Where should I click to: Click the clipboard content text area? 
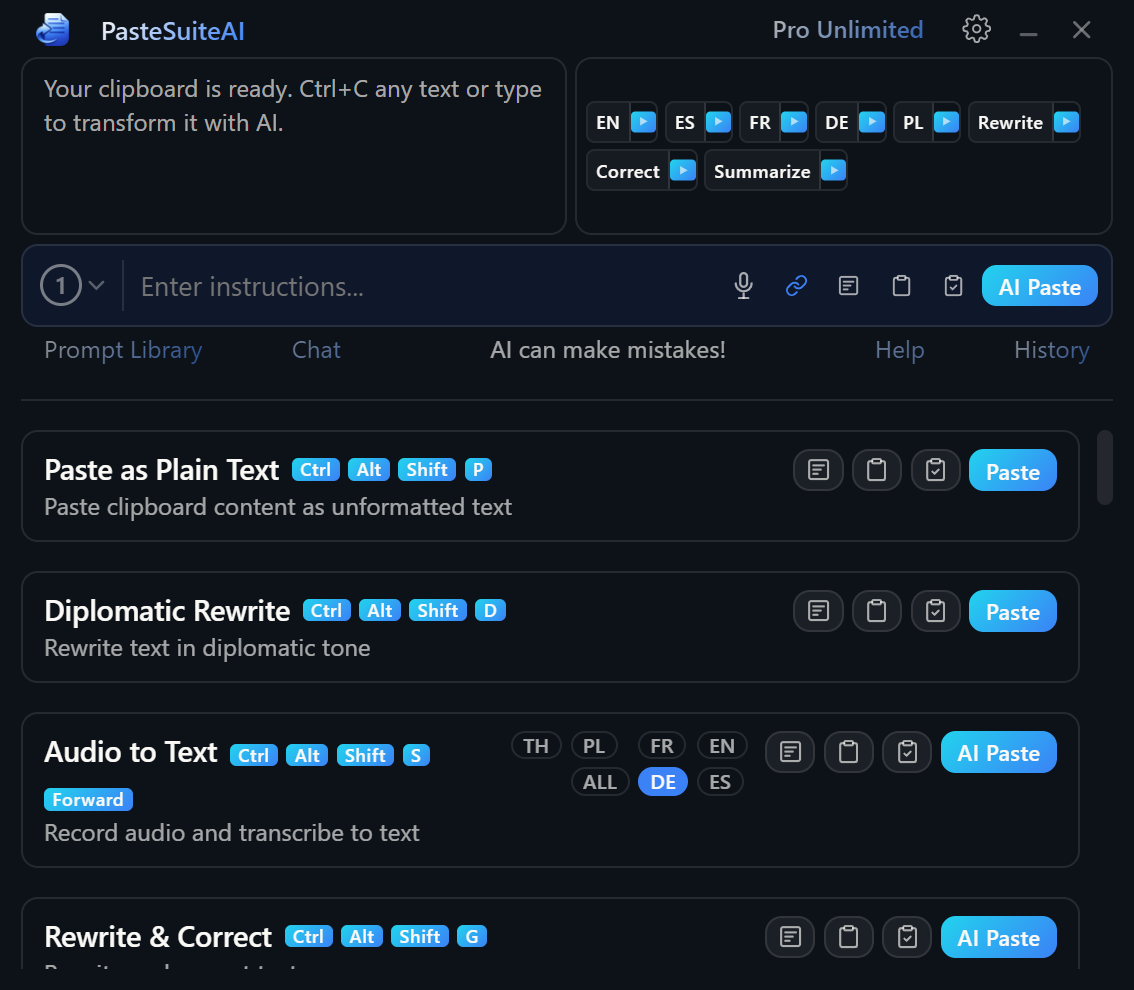click(x=294, y=146)
